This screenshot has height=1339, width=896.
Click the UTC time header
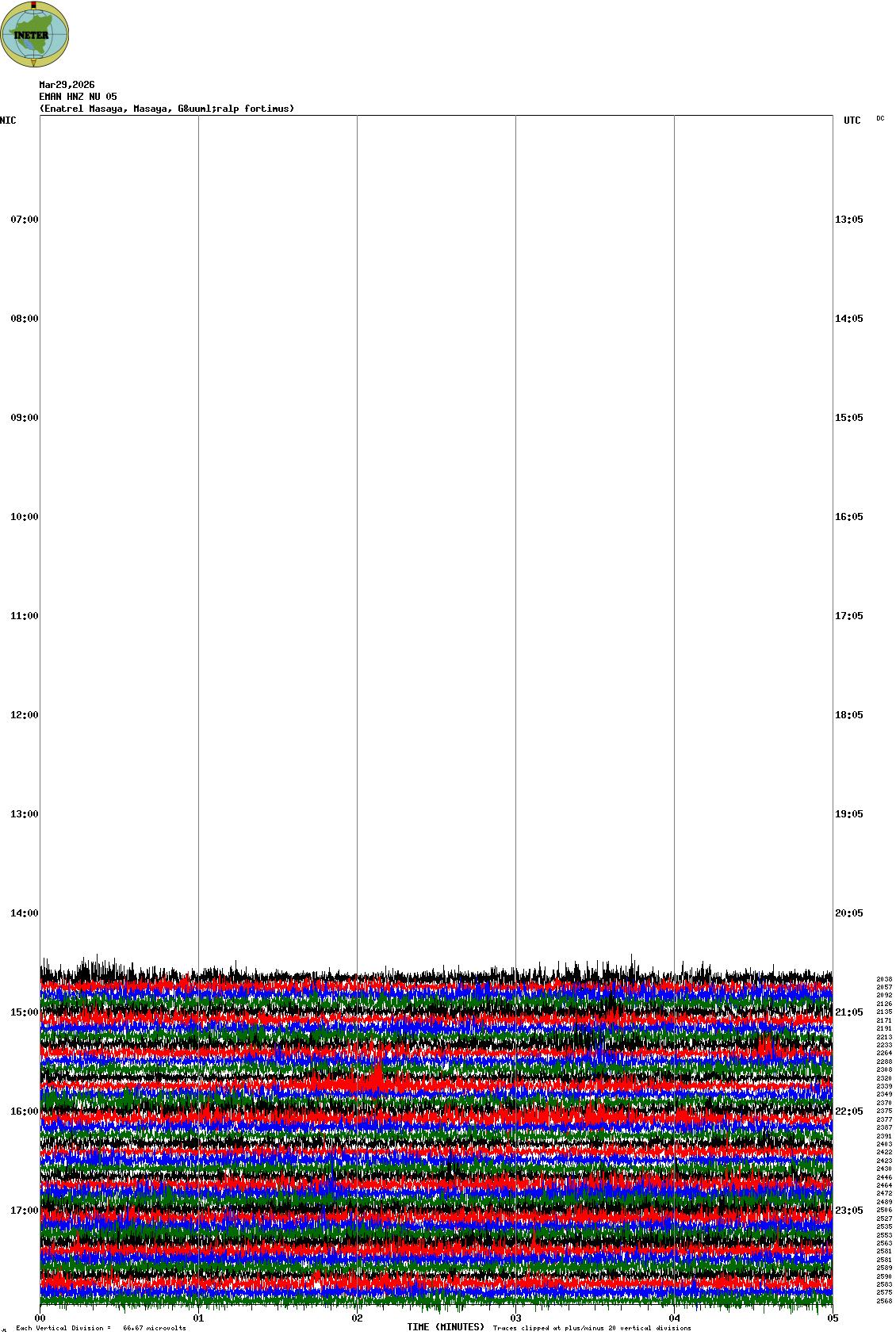tap(852, 121)
